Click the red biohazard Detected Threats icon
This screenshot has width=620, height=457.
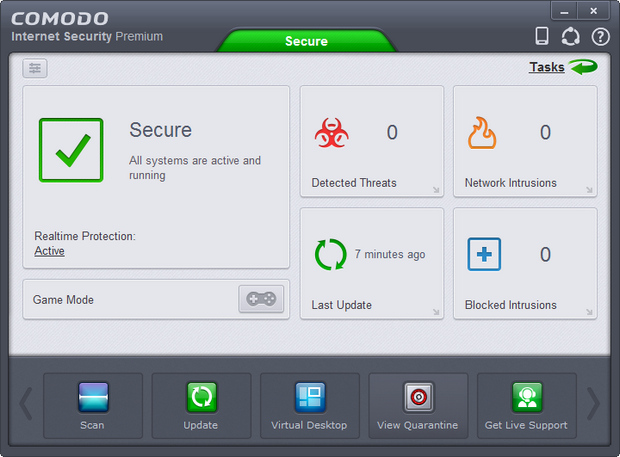pos(332,133)
